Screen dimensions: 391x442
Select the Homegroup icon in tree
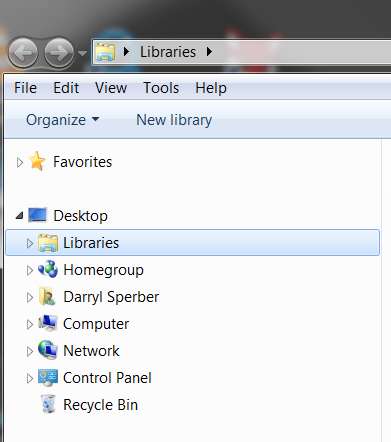pyautogui.click(x=48, y=269)
